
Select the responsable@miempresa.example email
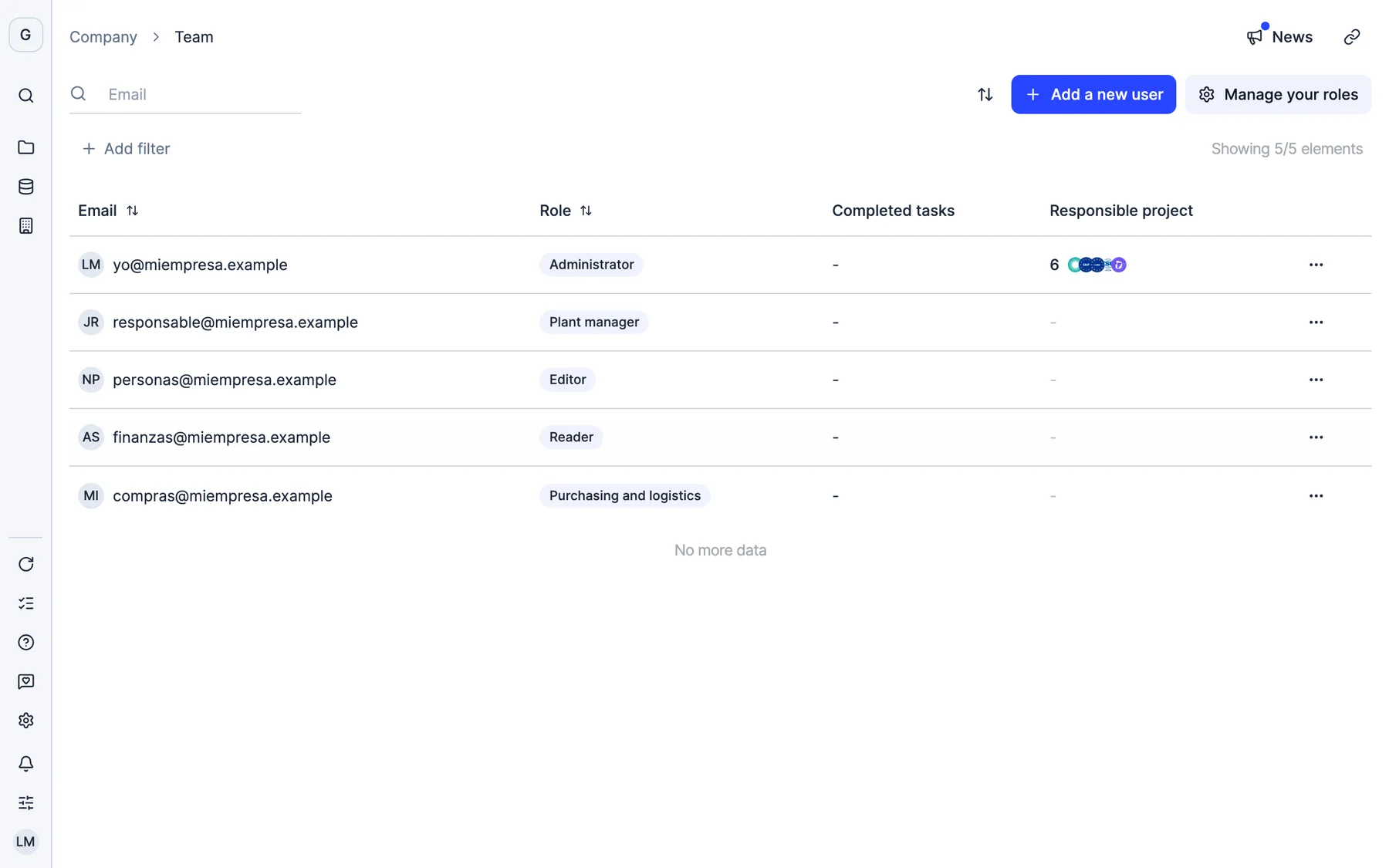coord(235,323)
